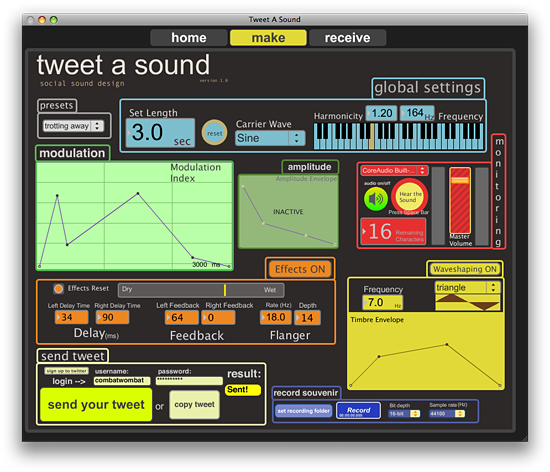Open the Sample rate 44100 dropdown
The image size is (550, 472).
pyautogui.click(x=447, y=414)
